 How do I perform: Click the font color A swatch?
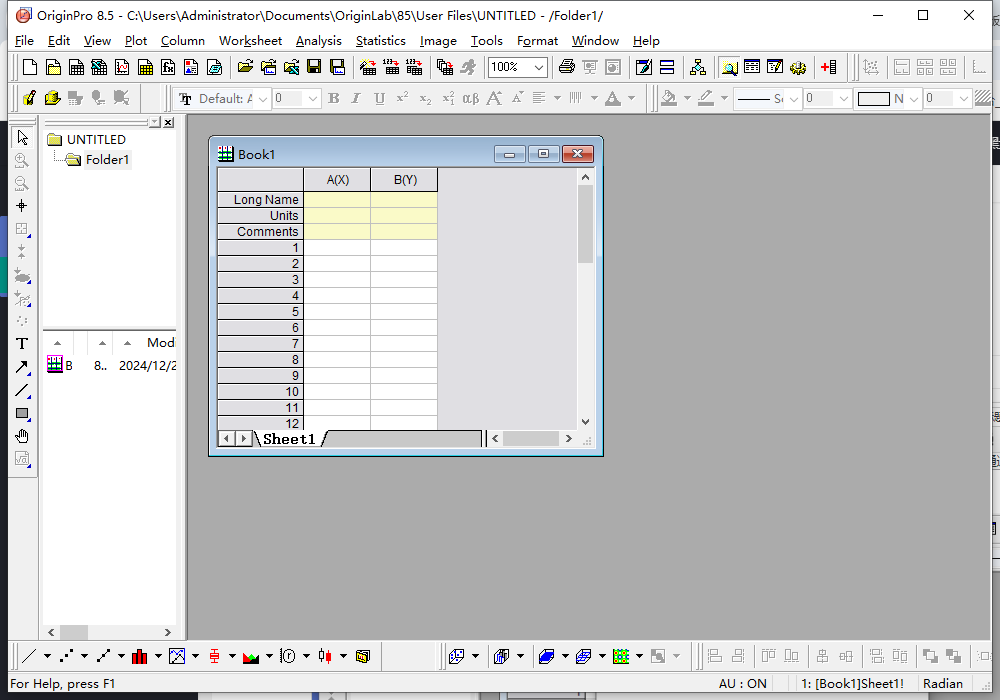[x=613, y=98]
